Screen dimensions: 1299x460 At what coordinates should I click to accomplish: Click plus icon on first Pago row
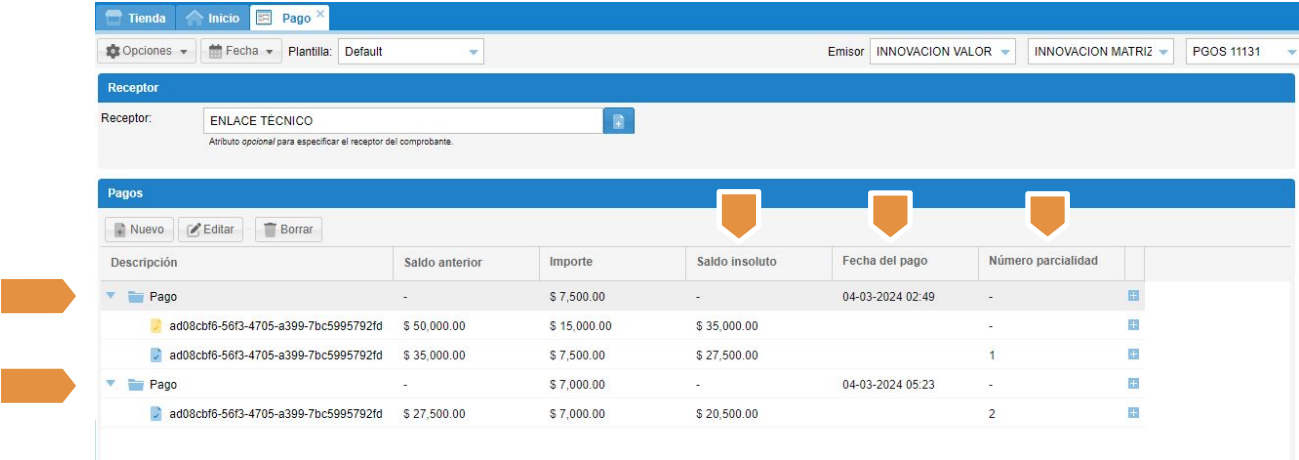pyautogui.click(x=1133, y=296)
